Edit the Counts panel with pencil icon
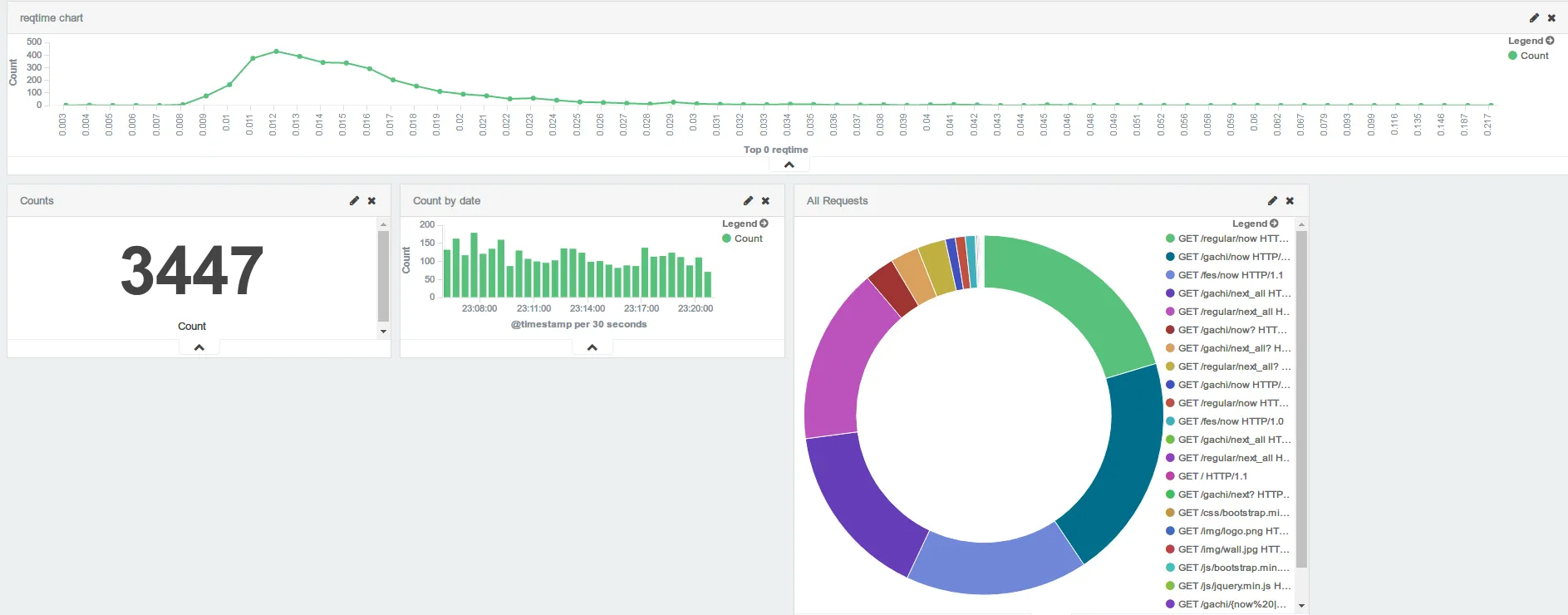This screenshot has height=615, width=1568. pyautogui.click(x=354, y=200)
